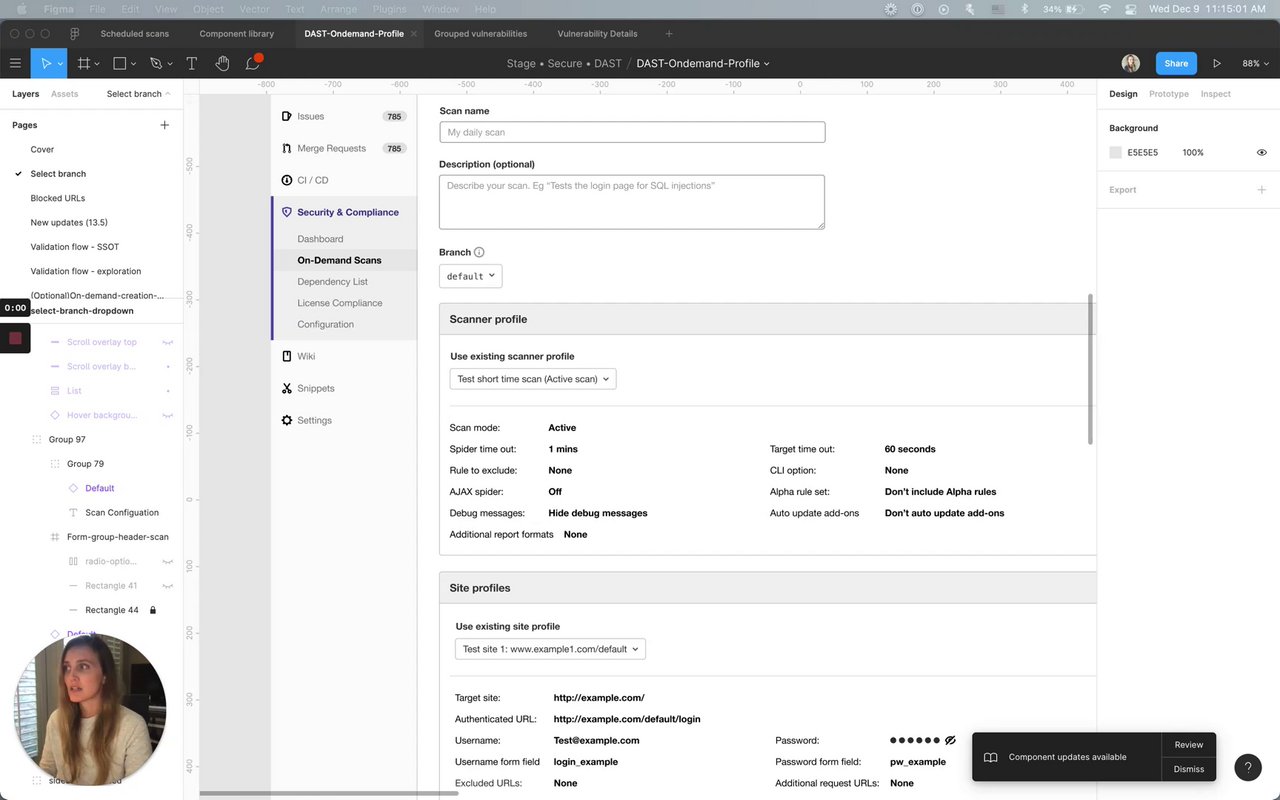Toggle the password visibility eye icon

point(950,741)
